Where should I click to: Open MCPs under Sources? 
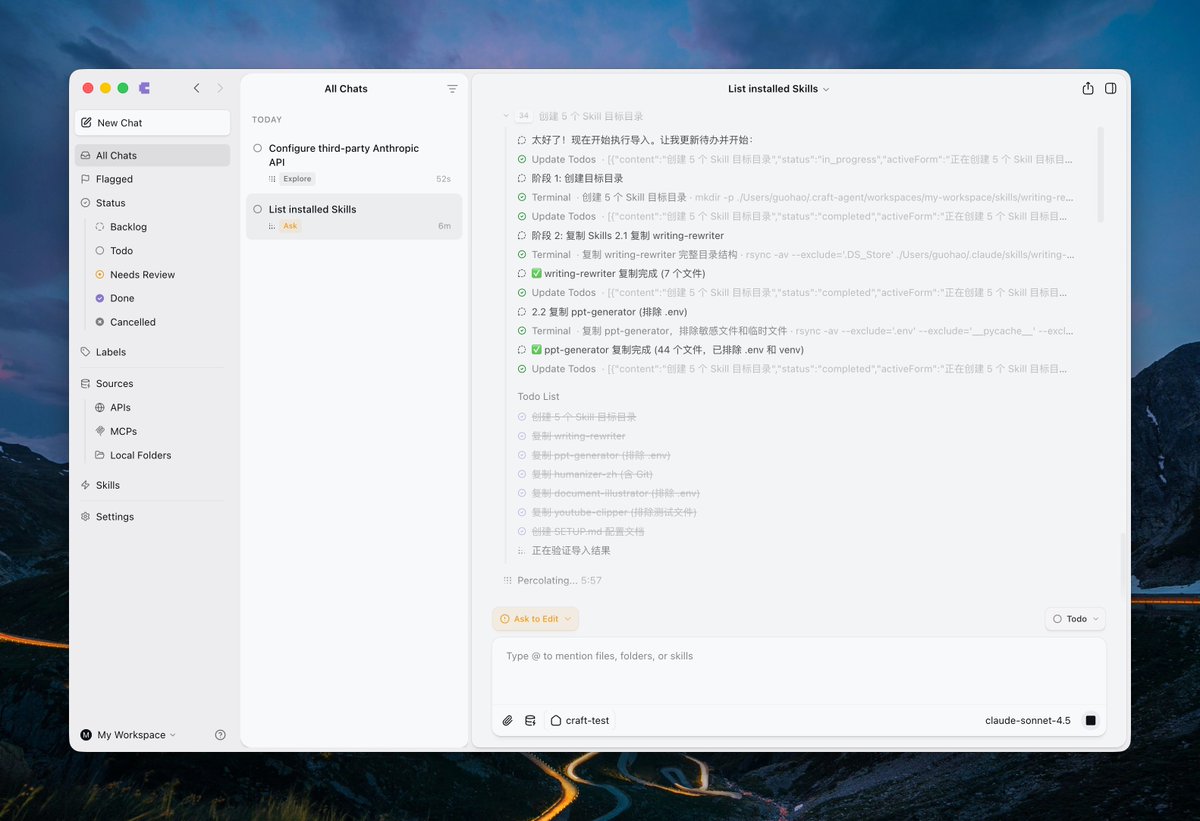pos(160,431)
